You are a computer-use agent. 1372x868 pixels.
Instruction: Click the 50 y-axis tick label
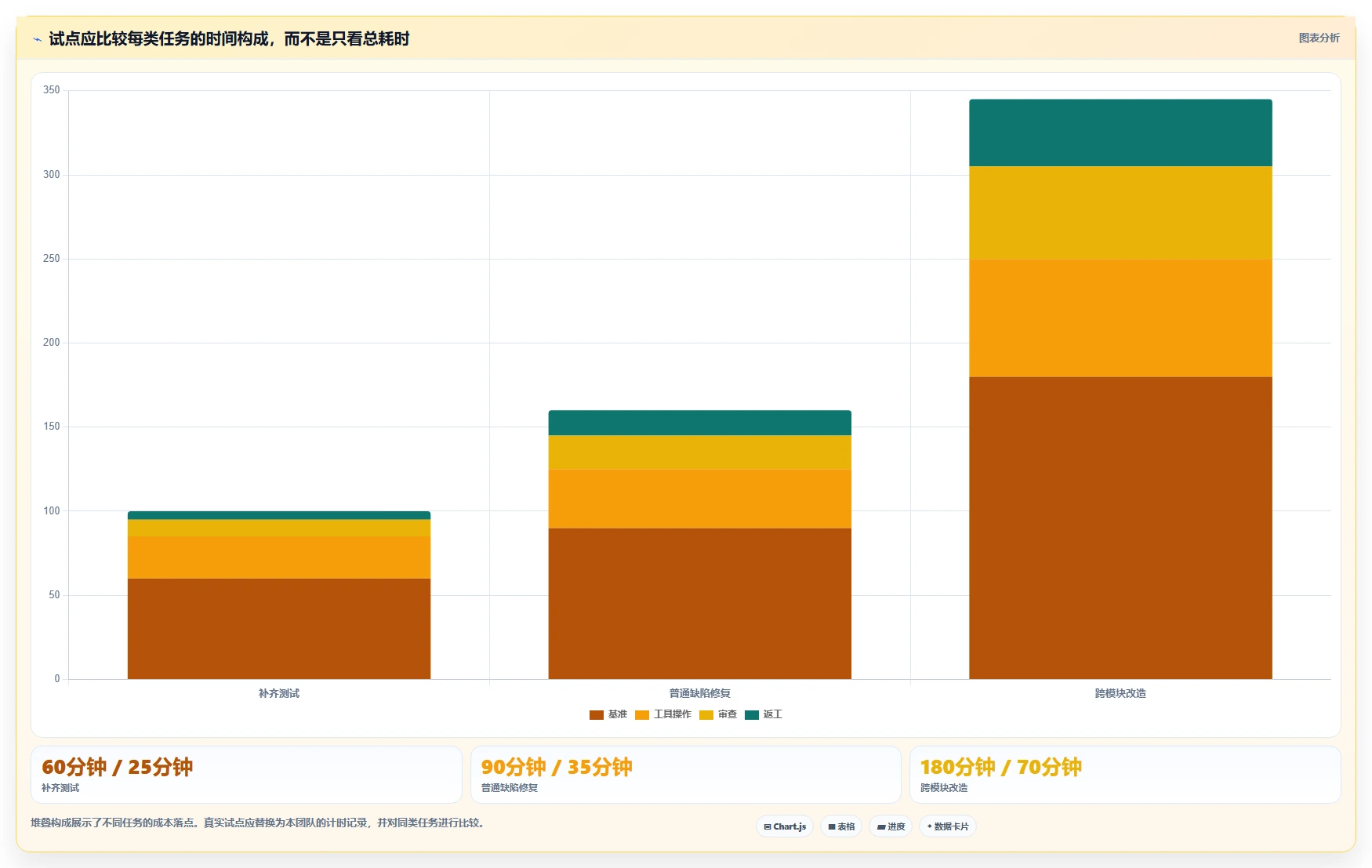(x=54, y=595)
